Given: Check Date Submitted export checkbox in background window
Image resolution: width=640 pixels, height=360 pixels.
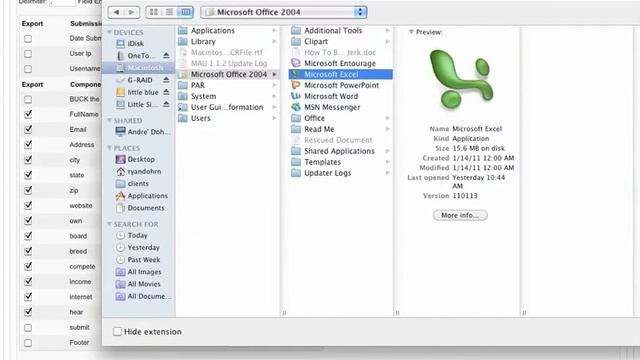Looking at the screenshot, I should [x=28, y=39].
